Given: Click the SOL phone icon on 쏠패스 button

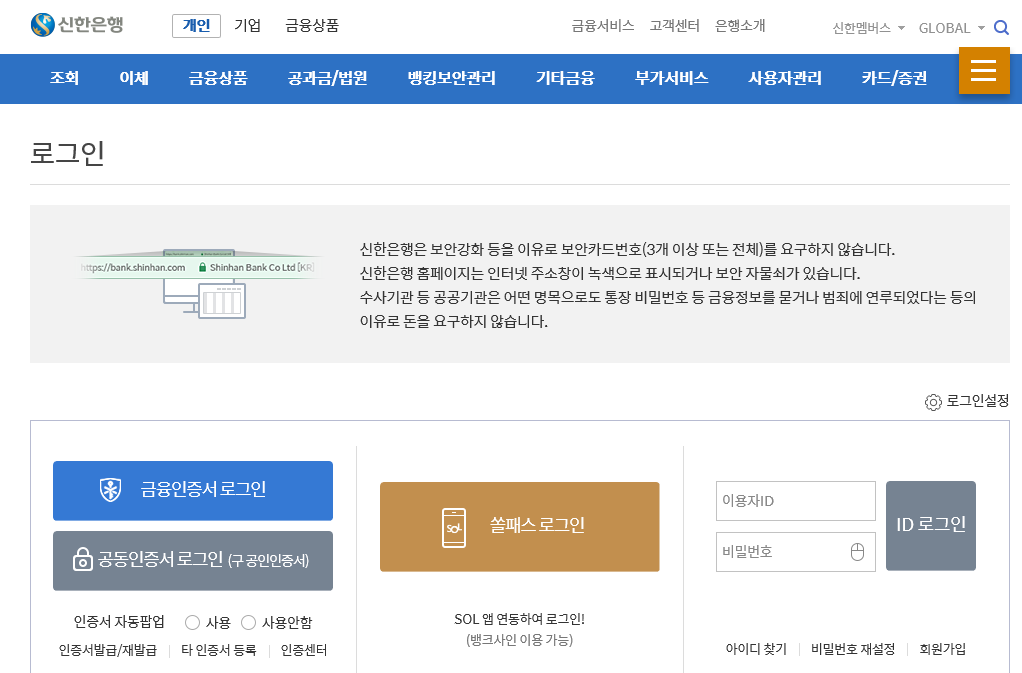Looking at the screenshot, I should pyautogui.click(x=454, y=528).
